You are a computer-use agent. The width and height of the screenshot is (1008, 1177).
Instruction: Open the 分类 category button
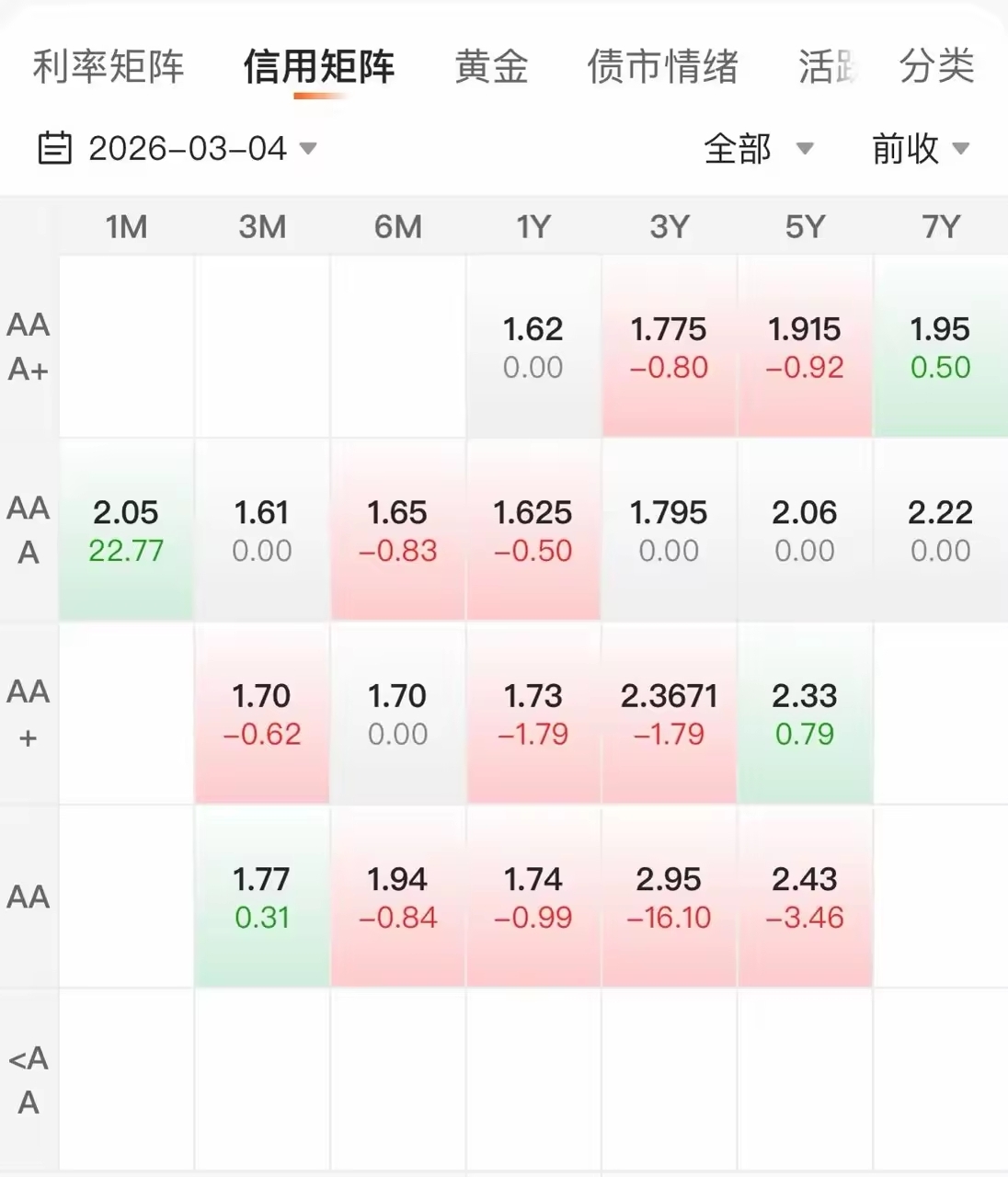(x=936, y=66)
